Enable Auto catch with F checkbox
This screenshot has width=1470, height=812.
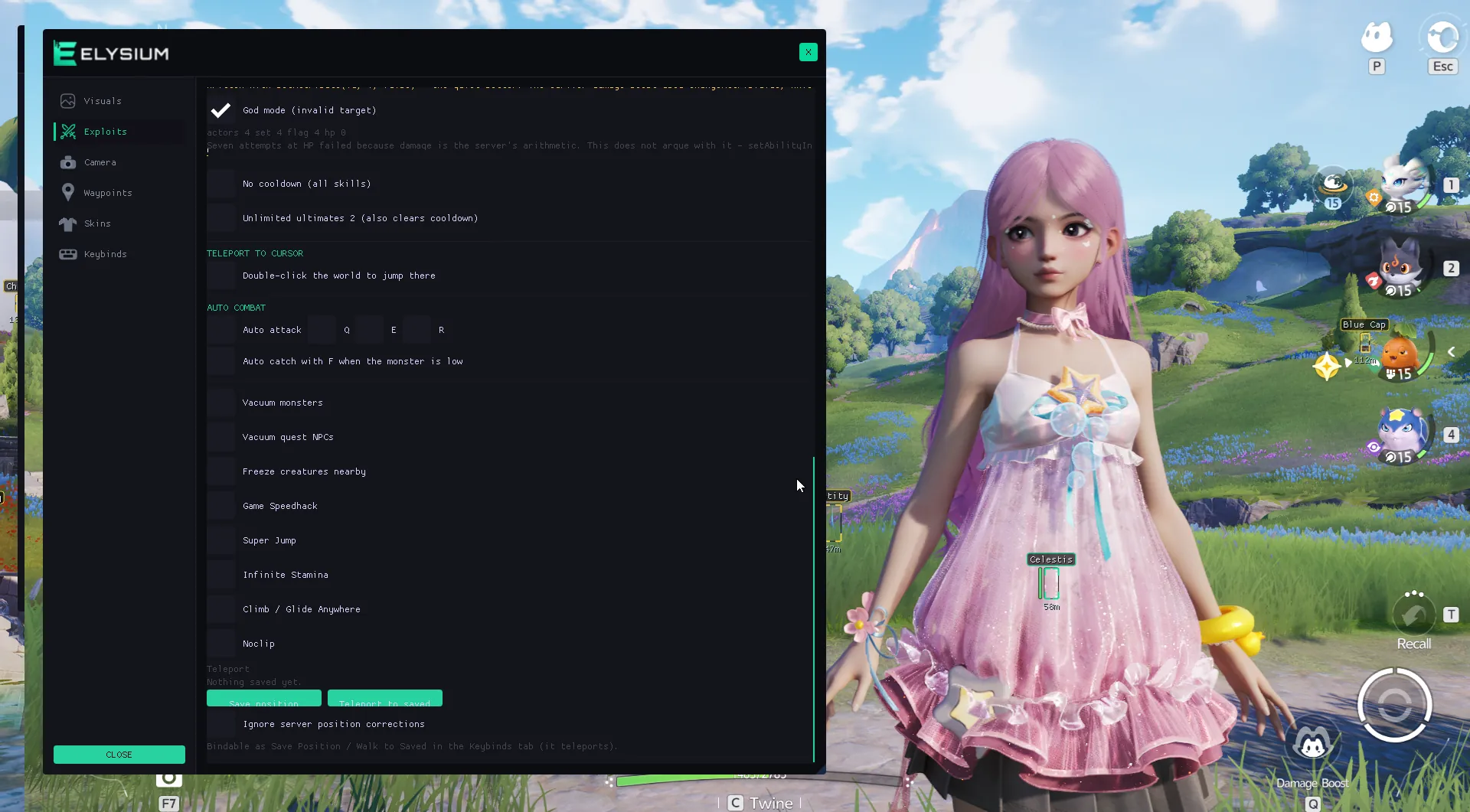point(220,361)
